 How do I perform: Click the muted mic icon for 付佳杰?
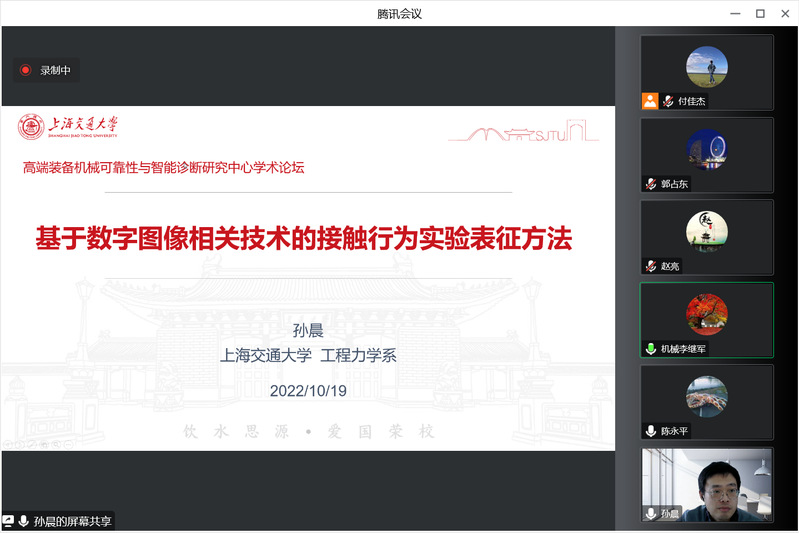667,101
